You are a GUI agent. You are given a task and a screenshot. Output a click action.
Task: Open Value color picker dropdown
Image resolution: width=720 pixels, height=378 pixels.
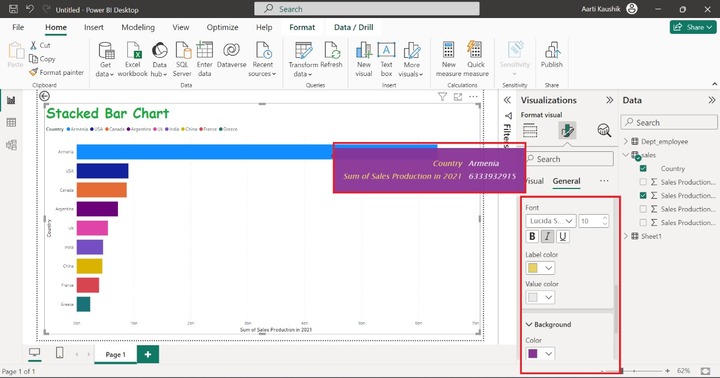point(540,297)
